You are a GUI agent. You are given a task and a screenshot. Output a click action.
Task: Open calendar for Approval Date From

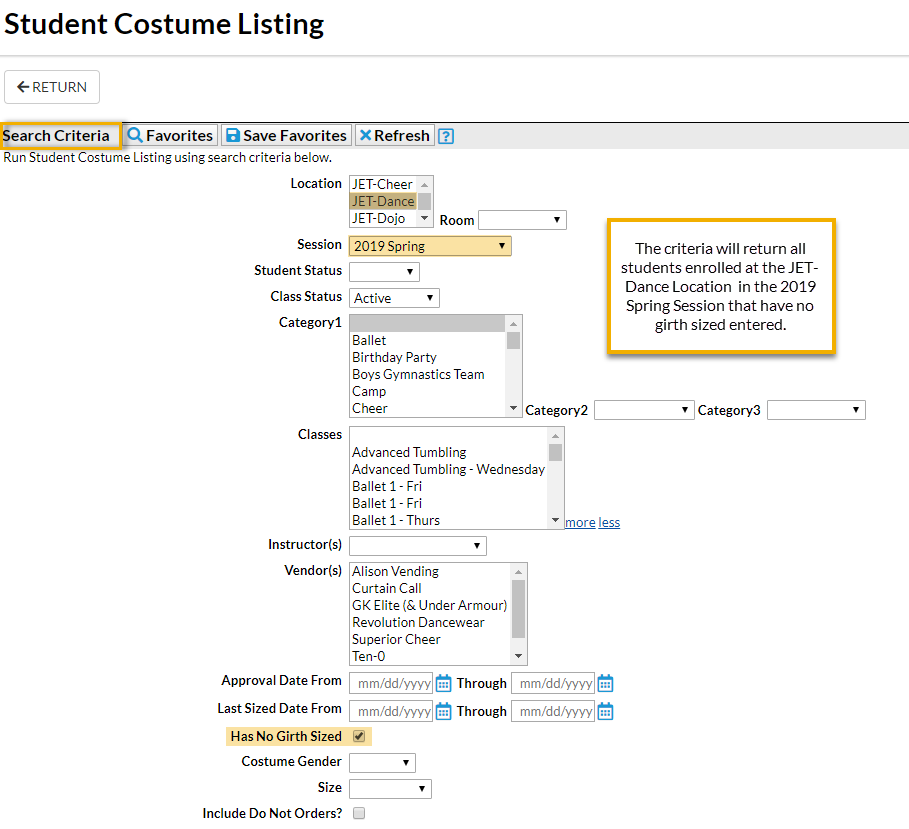(x=443, y=684)
